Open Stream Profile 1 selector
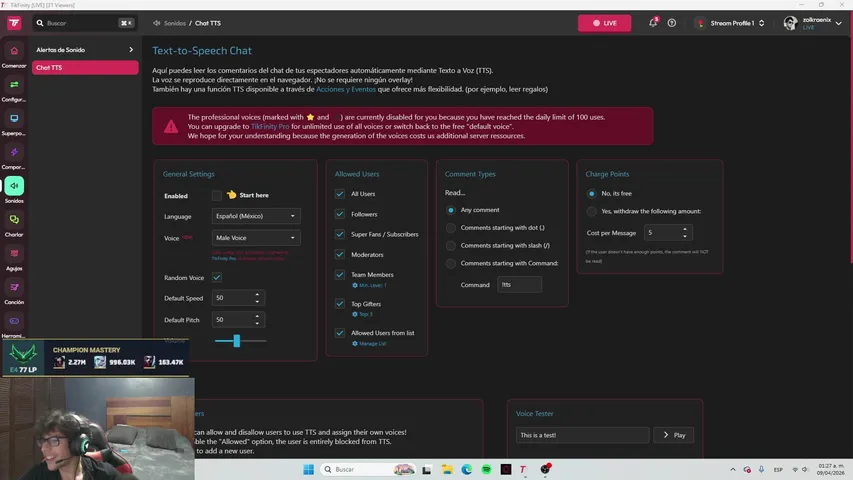This screenshot has width=853, height=480. [731, 23]
